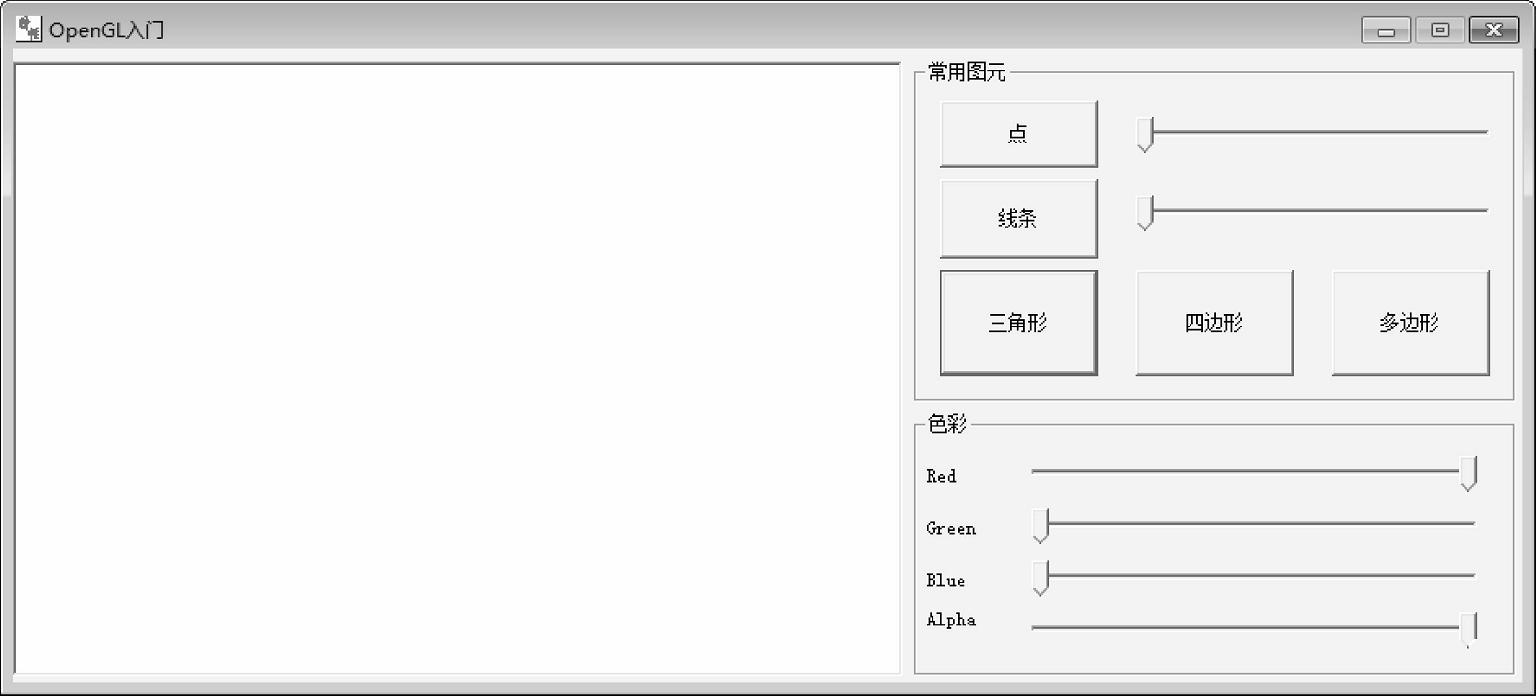Minimize the OpenGL入门 window

coord(1386,31)
